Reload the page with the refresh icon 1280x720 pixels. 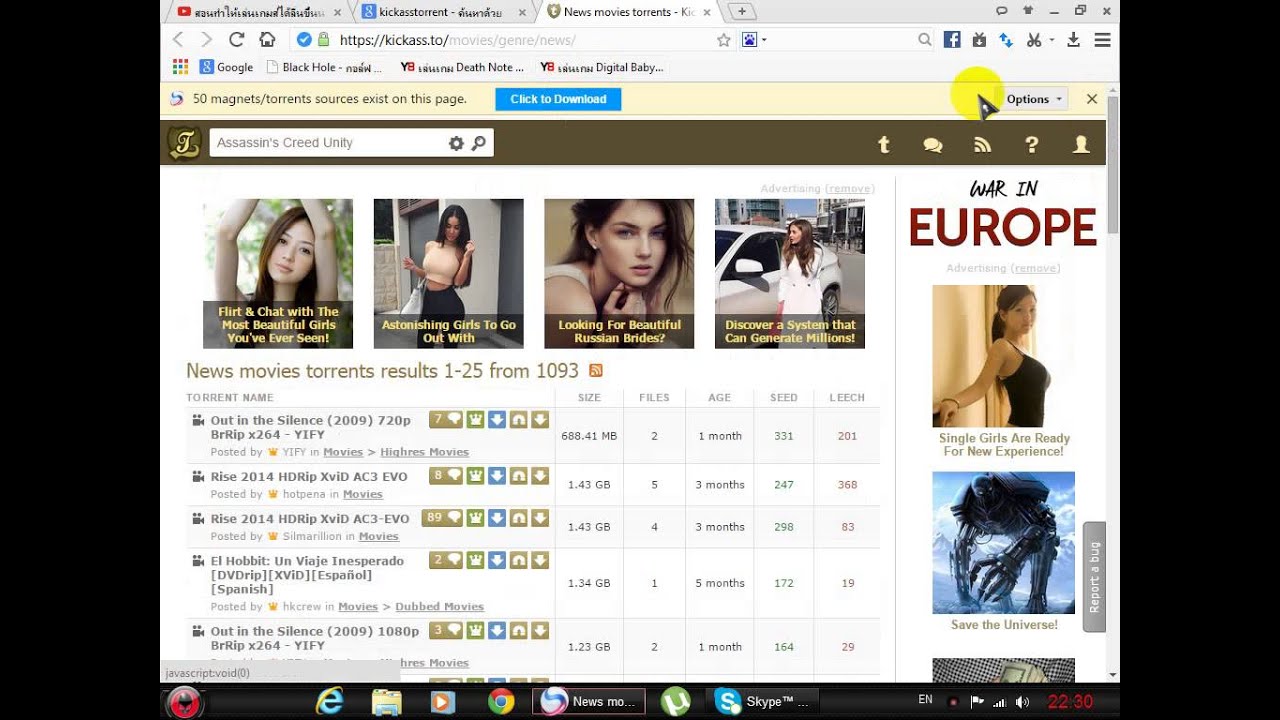(236, 40)
